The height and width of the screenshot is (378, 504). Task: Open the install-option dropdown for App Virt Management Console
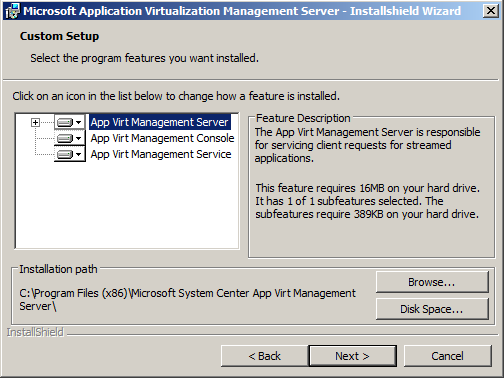pos(70,138)
